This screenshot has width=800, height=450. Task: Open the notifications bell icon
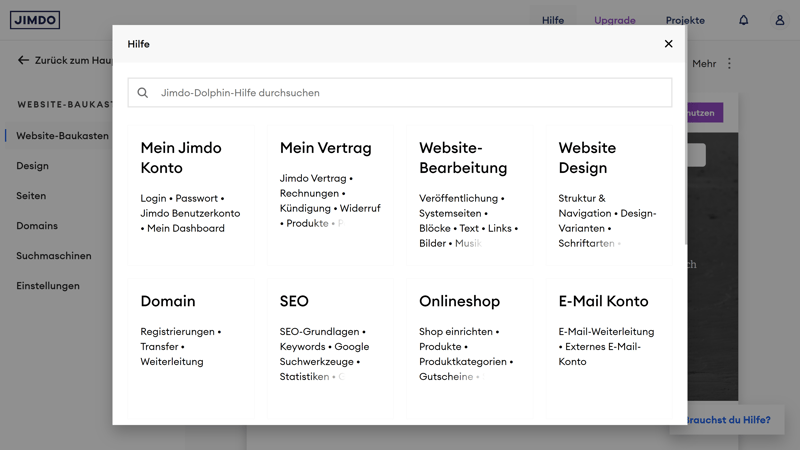pyautogui.click(x=743, y=20)
